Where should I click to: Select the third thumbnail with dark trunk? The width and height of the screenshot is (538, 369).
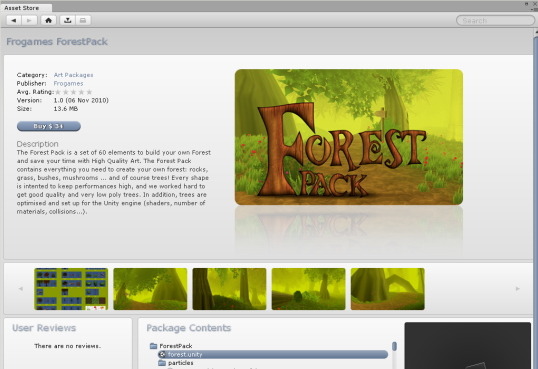coord(229,289)
